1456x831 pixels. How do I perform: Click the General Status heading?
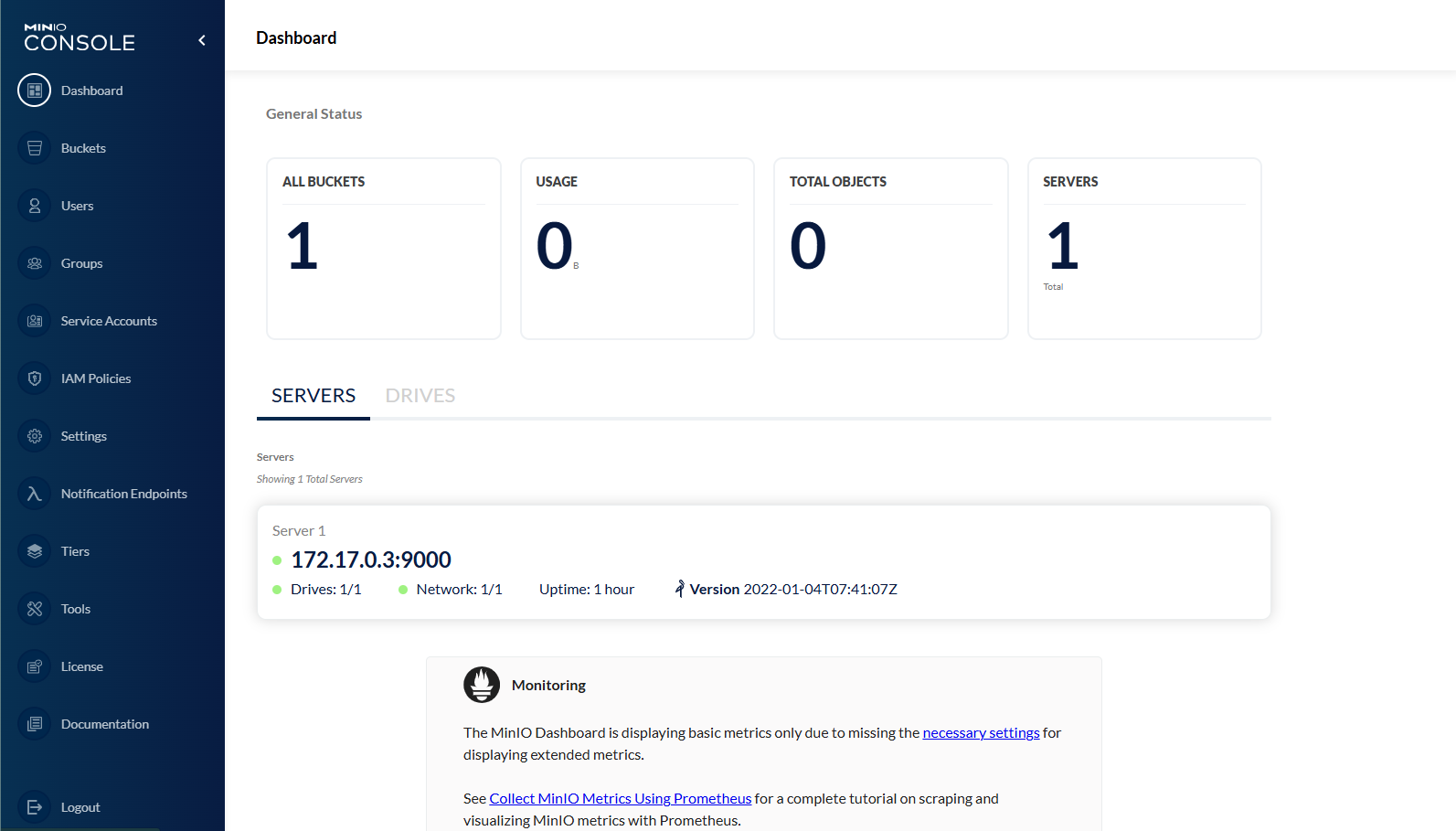point(314,114)
